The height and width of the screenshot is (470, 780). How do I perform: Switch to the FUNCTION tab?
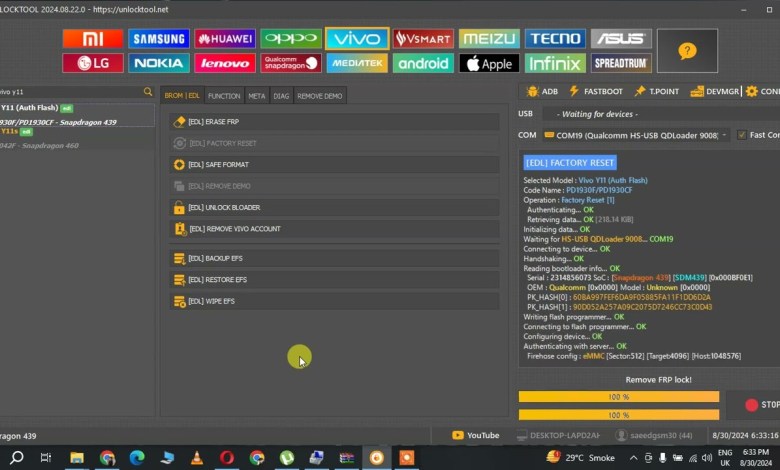[x=224, y=96]
